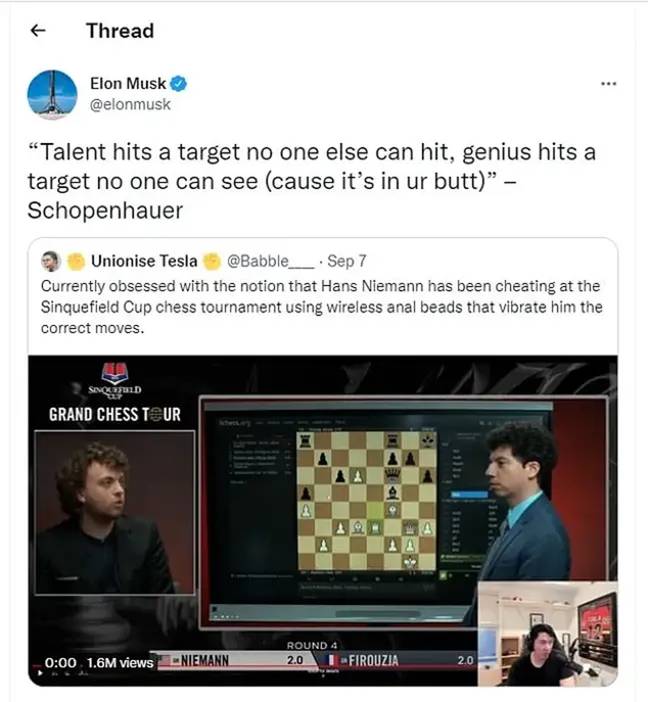Open Unionise Tesla's small profile avatar

(x=51, y=261)
